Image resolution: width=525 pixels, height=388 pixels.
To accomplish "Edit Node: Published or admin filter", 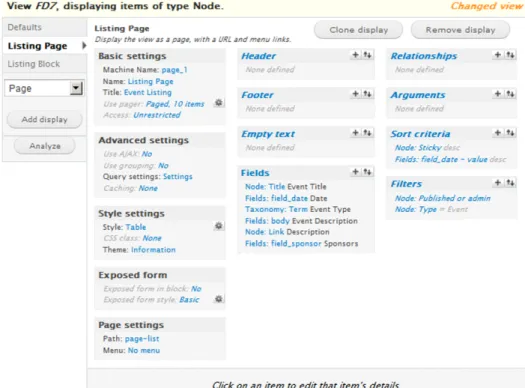I will click(443, 198).
